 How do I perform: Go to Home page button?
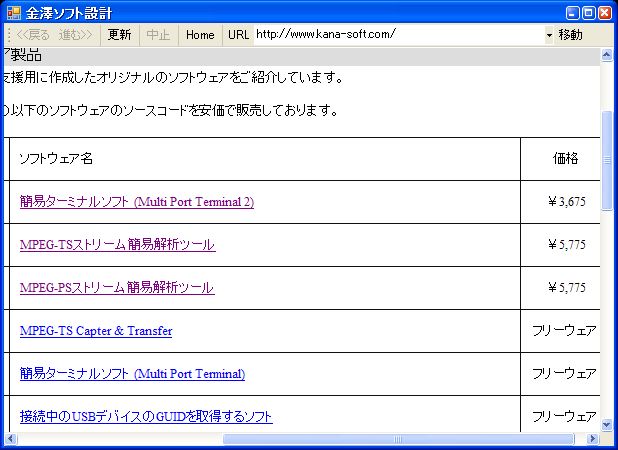pos(200,35)
